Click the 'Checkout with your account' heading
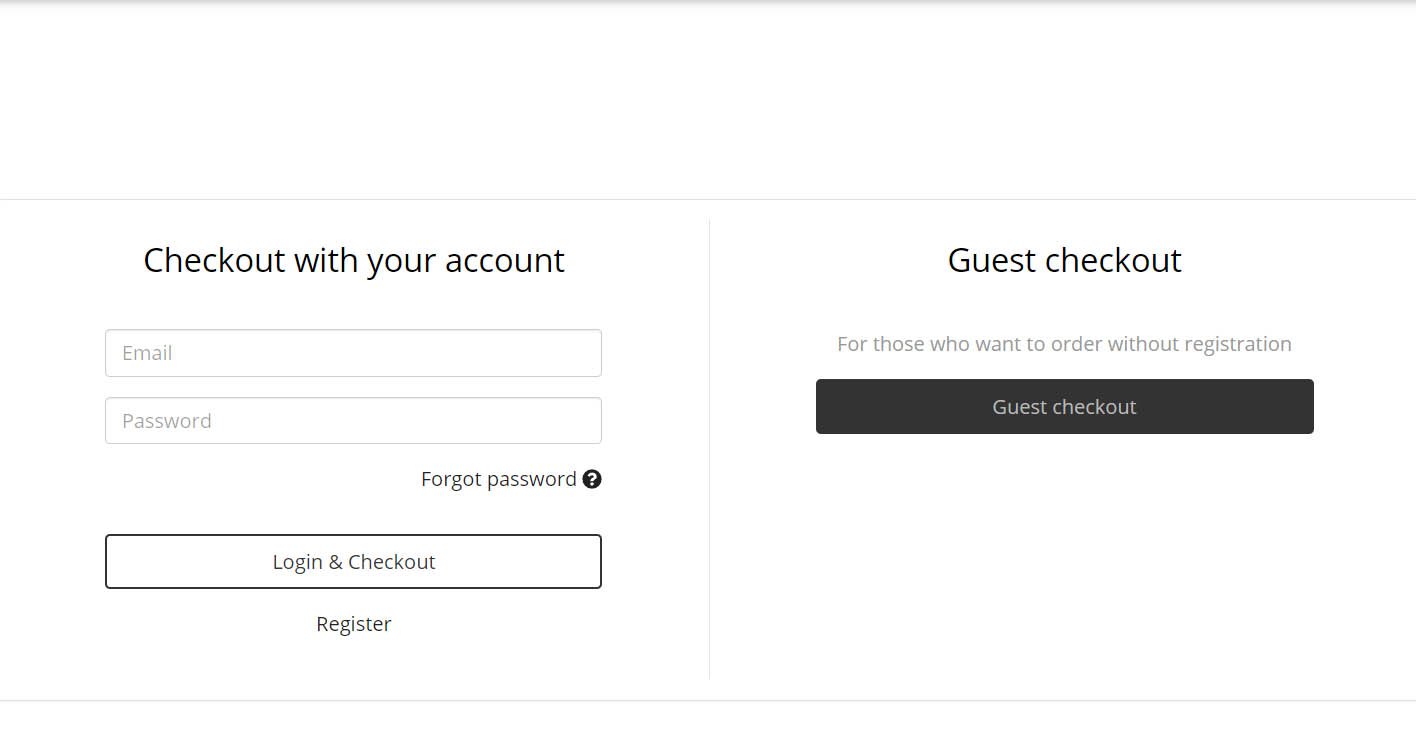Viewport: 1416px width, 748px height. [354, 260]
